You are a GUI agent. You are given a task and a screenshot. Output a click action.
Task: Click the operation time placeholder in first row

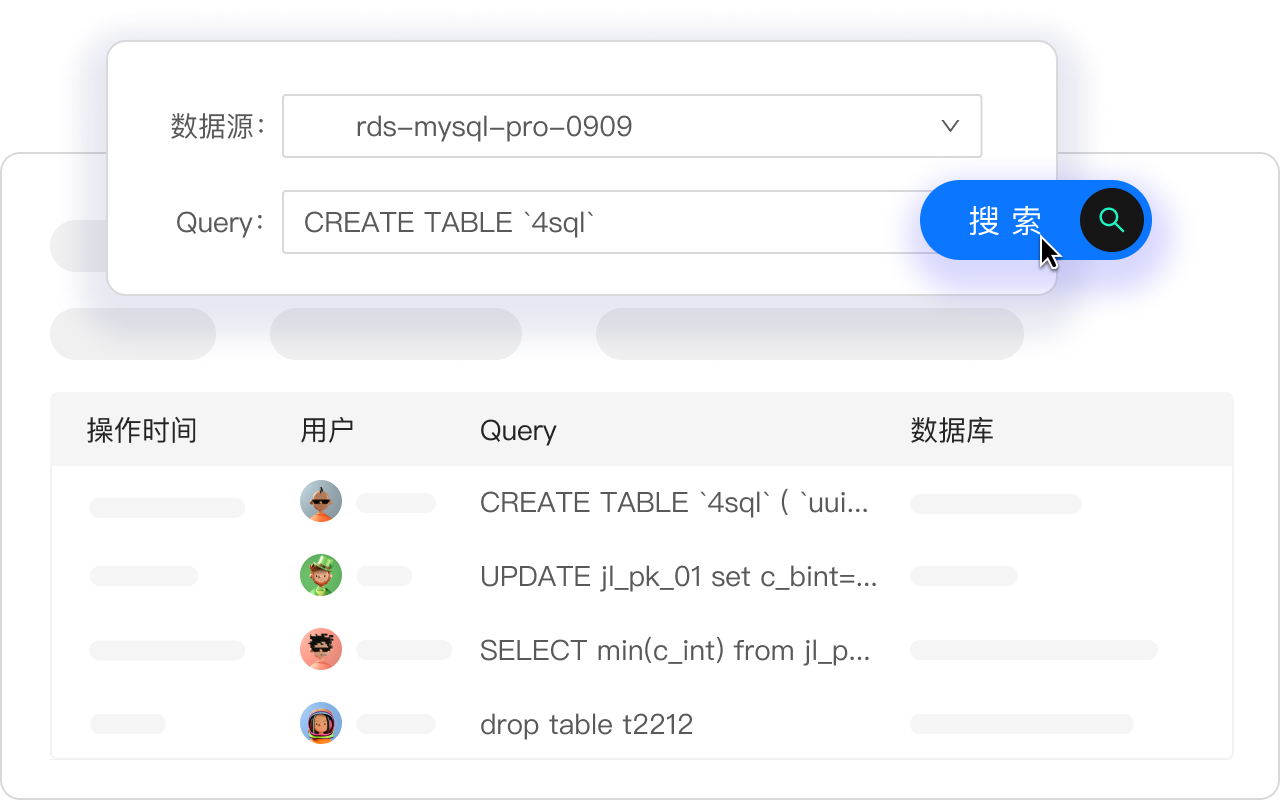click(x=167, y=508)
